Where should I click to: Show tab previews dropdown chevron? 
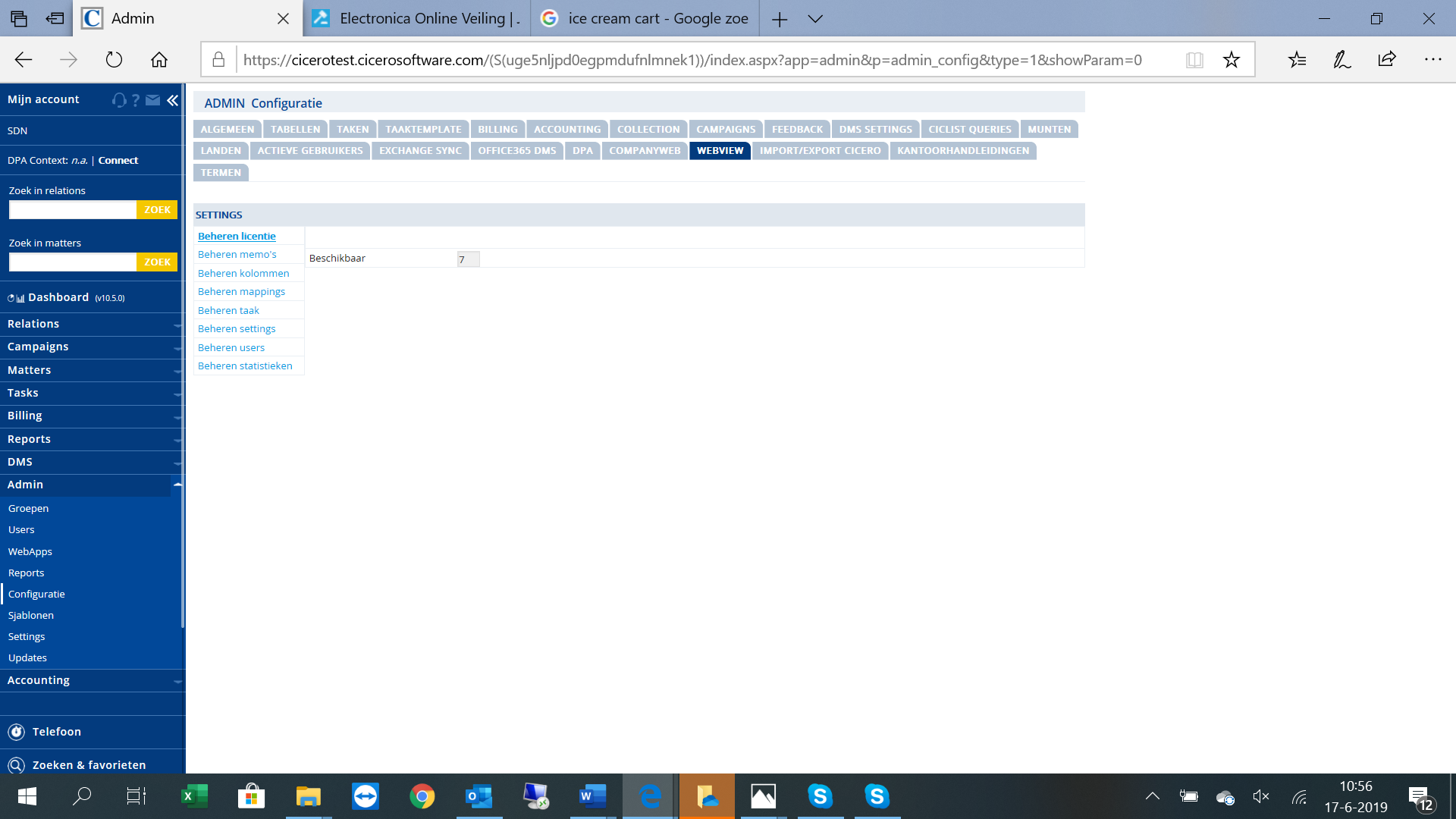pyautogui.click(x=815, y=19)
